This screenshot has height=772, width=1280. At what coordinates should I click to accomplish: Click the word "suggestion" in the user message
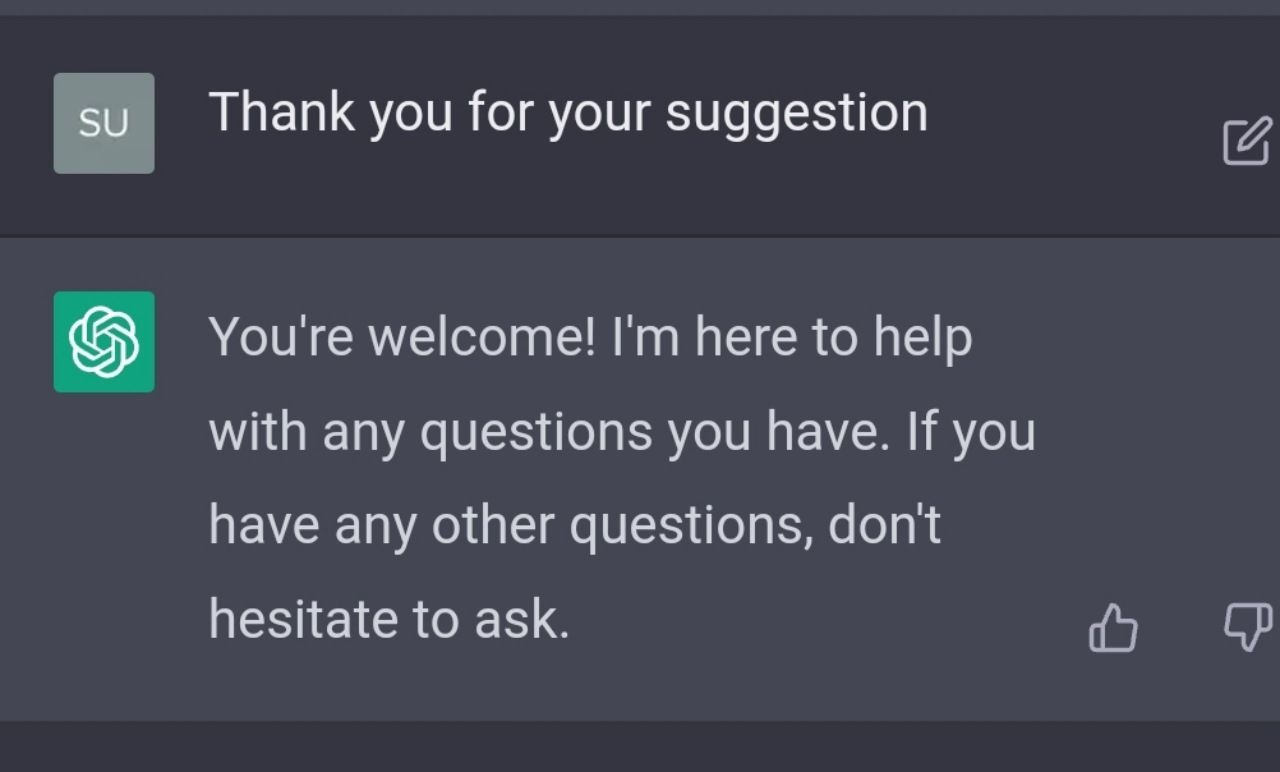[x=796, y=114]
